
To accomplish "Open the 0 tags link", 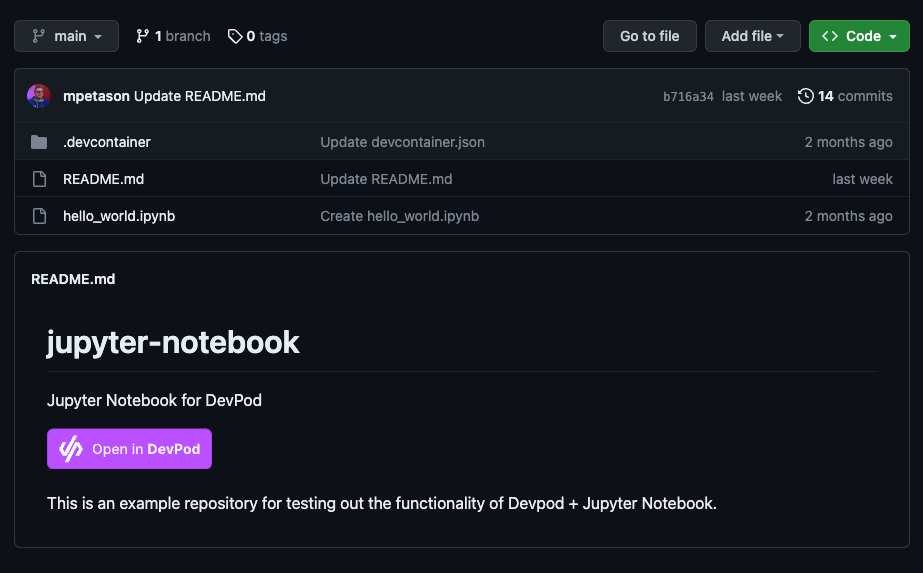I will (x=257, y=36).
